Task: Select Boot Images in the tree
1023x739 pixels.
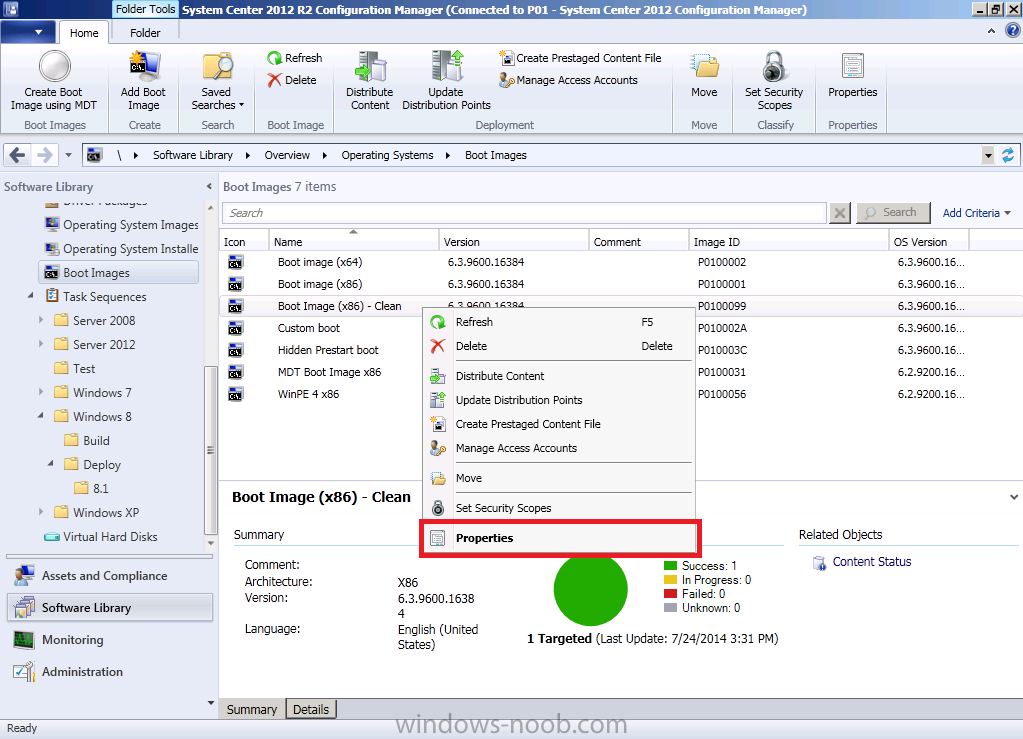Action: point(119,273)
